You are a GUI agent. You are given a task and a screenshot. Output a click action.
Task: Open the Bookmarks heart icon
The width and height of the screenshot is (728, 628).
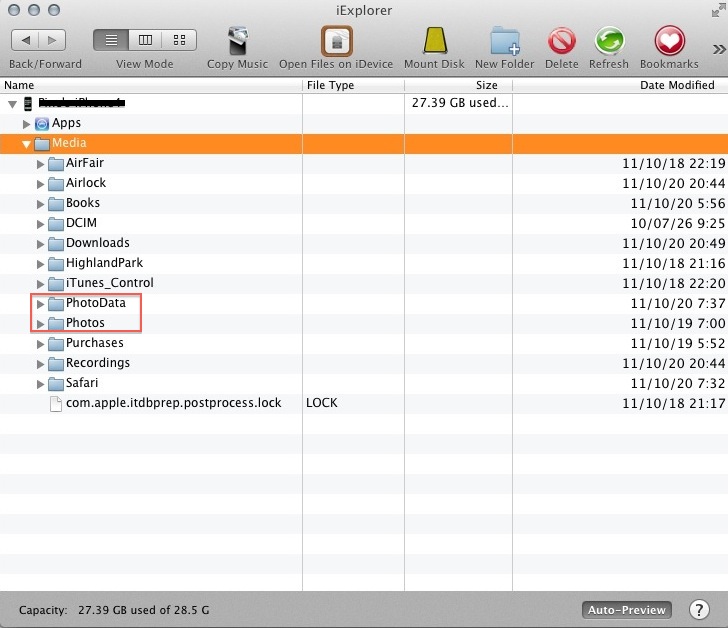669,41
